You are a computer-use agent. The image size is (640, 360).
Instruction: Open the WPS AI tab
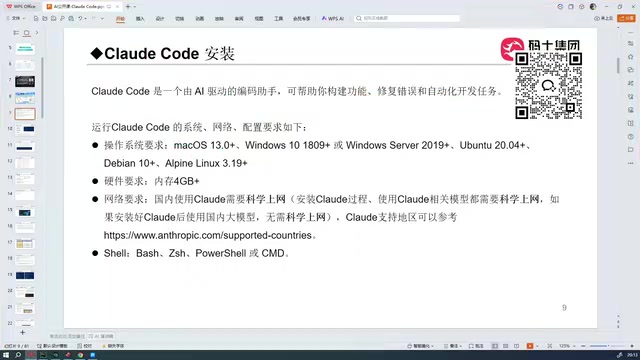[333, 19]
